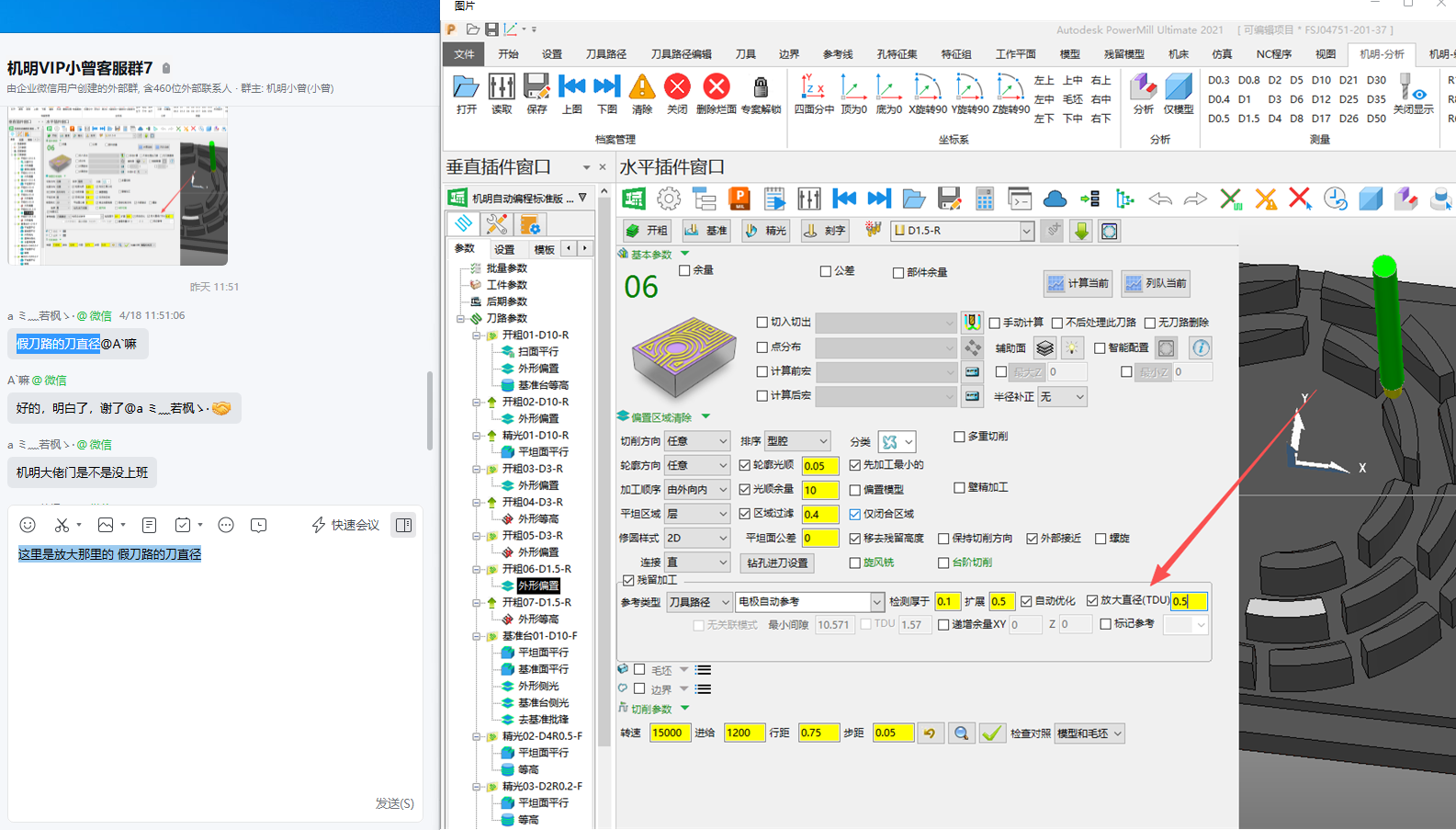Click the 计算当前 button
Screen dimensions: 1456x830
(1078, 283)
